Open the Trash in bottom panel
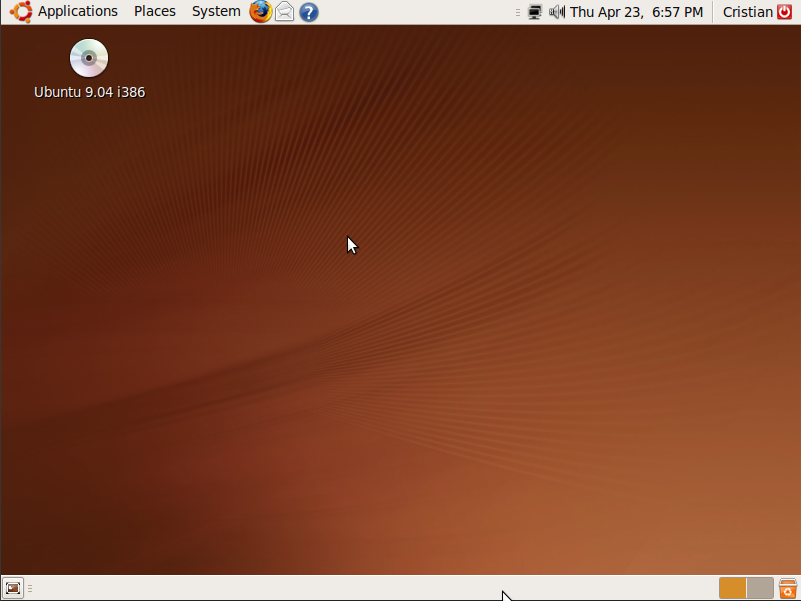The height and width of the screenshot is (601, 801). click(787, 588)
